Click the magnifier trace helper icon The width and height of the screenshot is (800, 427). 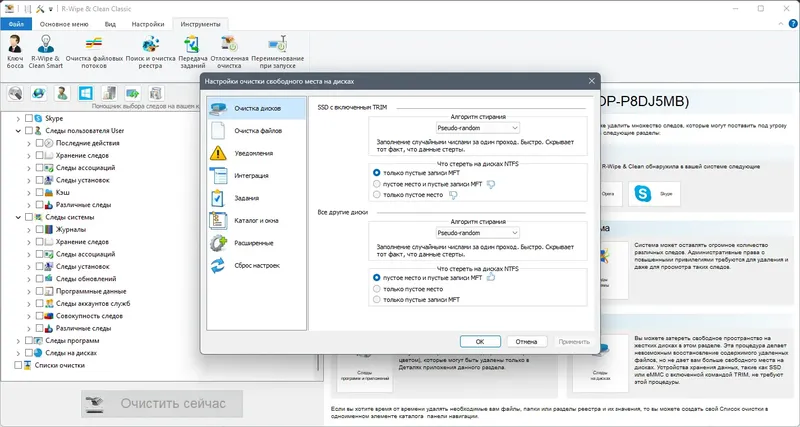tap(15, 93)
